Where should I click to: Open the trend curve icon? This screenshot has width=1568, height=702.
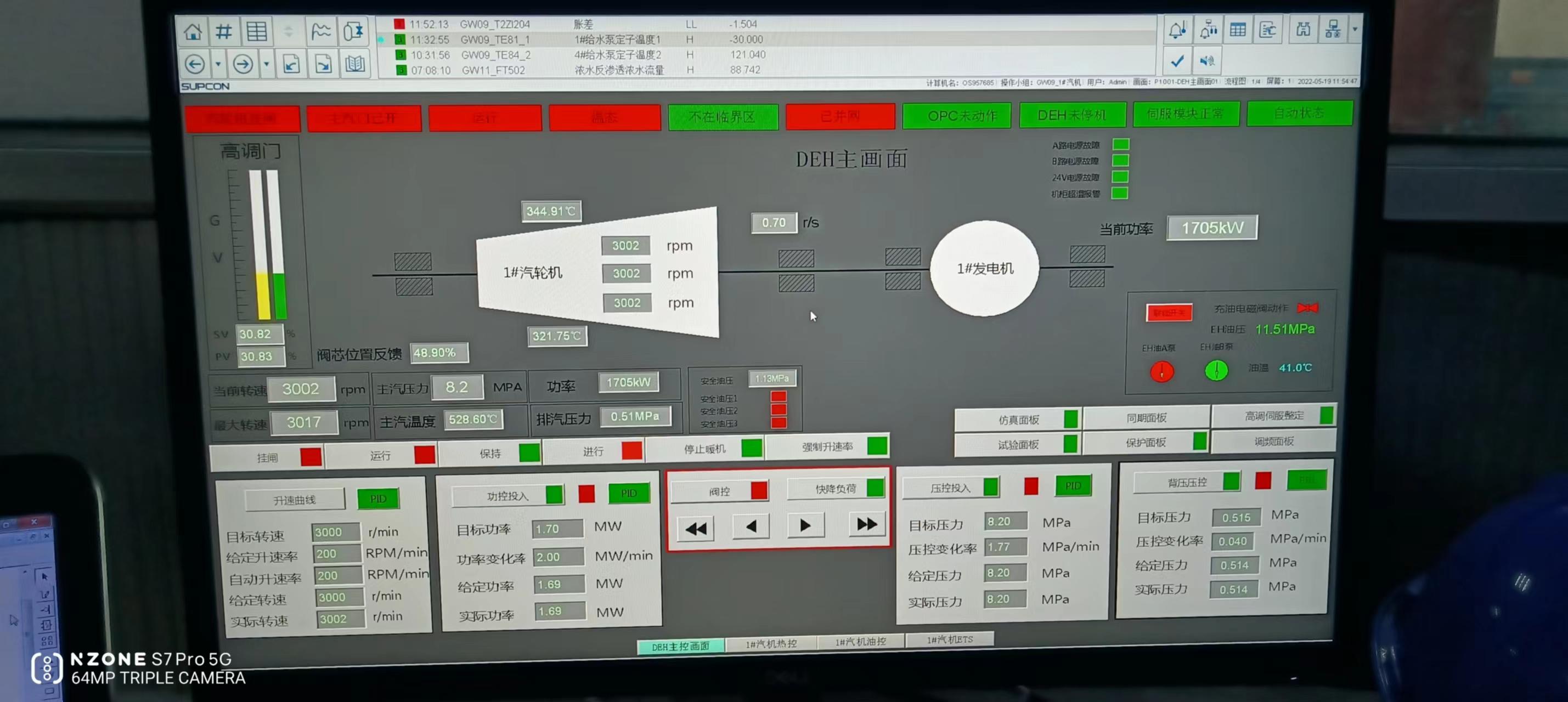tap(321, 31)
